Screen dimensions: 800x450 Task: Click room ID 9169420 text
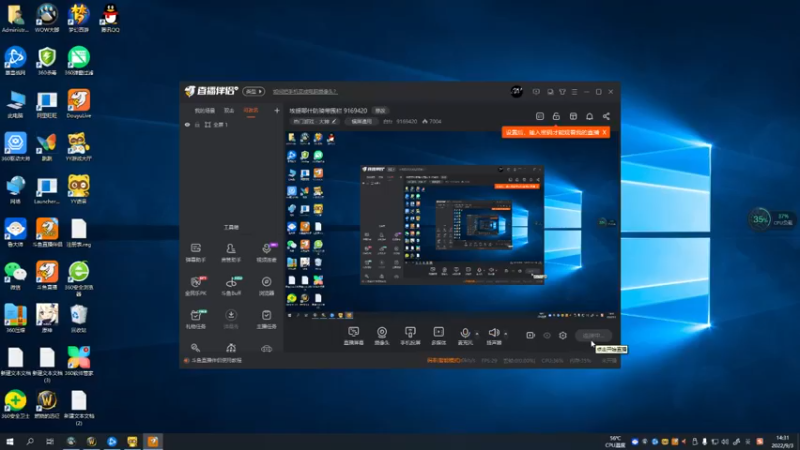coord(407,121)
